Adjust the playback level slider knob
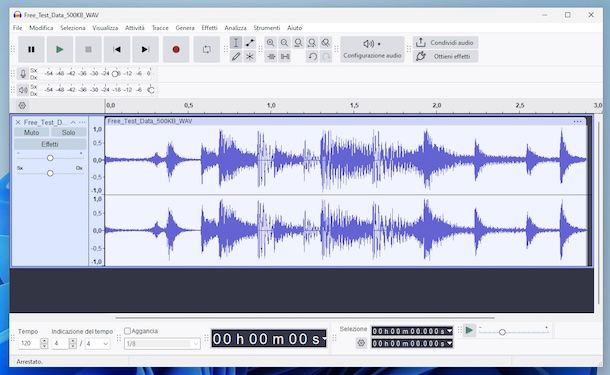This screenshot has height=375, width=610. click(151, 90)
